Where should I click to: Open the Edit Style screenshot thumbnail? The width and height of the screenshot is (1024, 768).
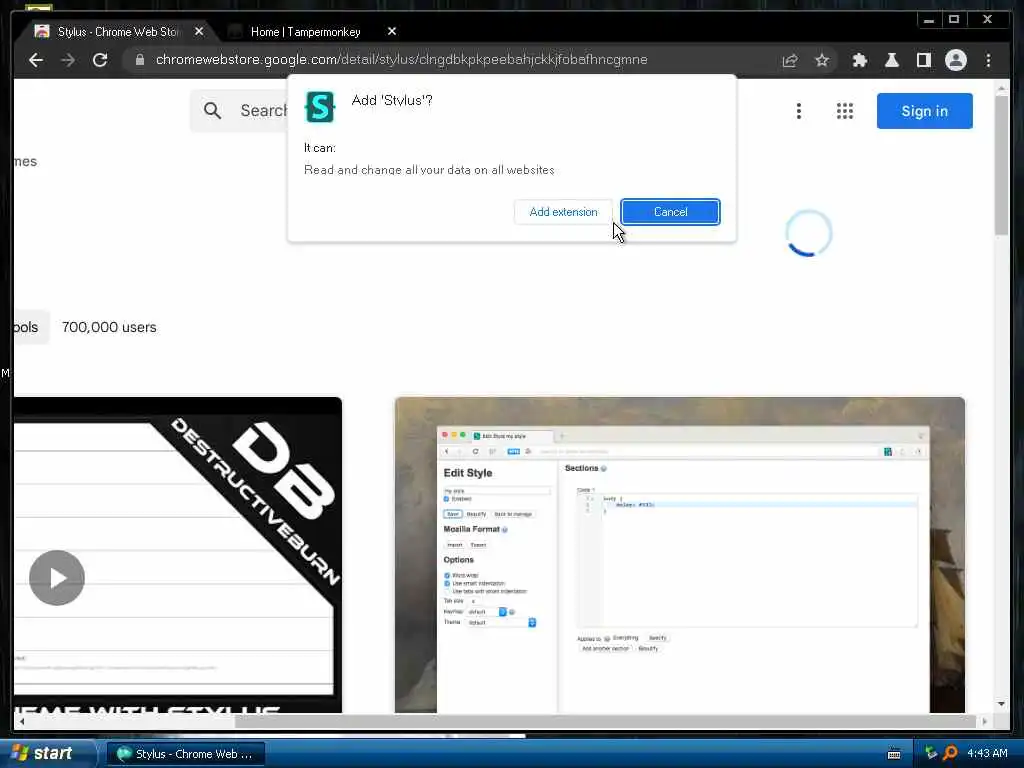tap(680, 554)
